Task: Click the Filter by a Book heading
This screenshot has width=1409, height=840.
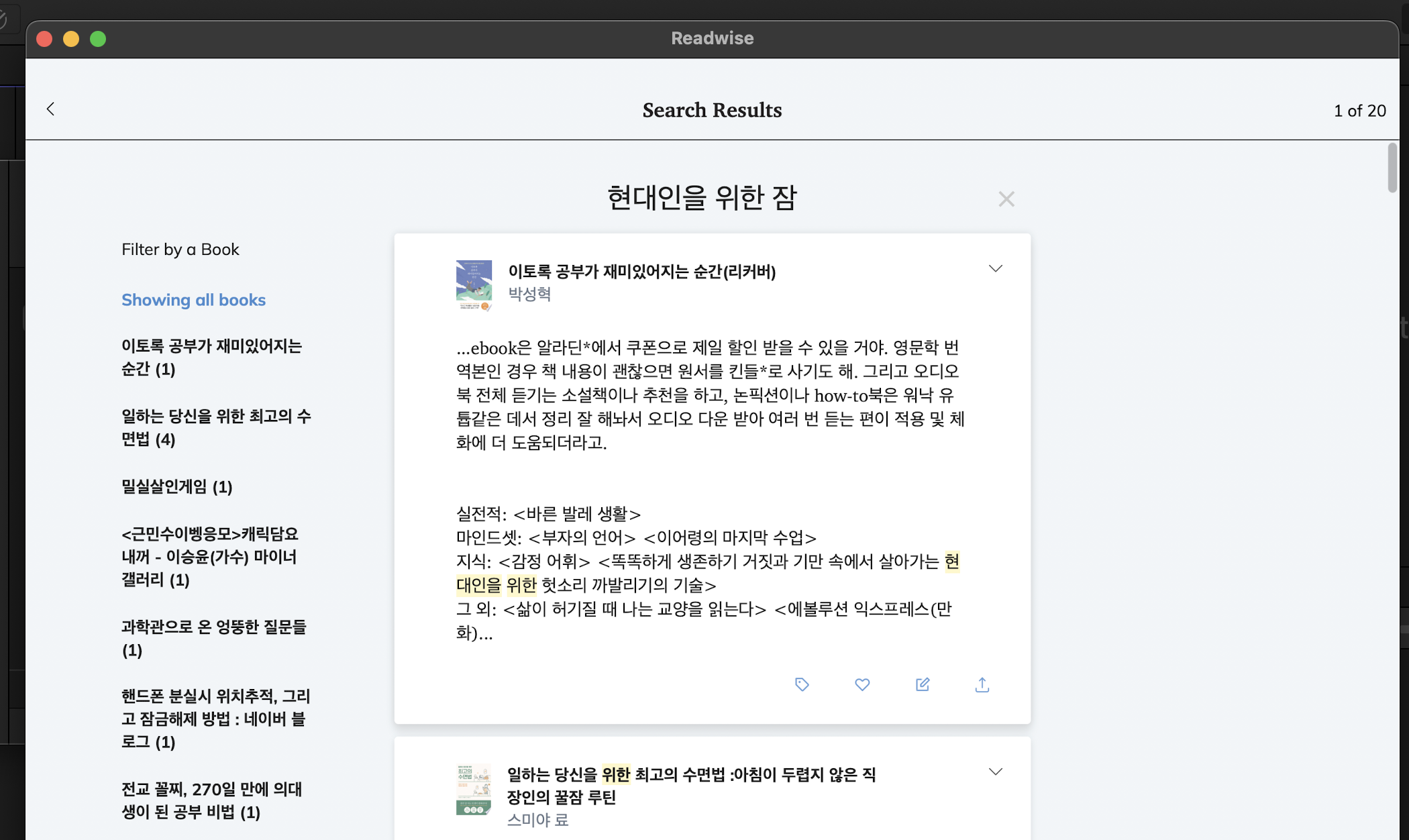Action: [180, 250]
